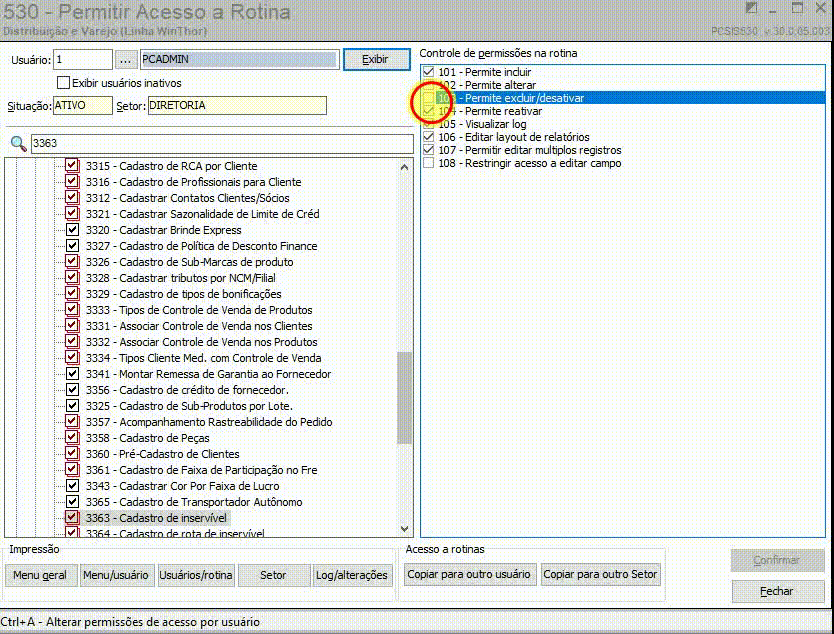Click the tree scroll up arrow
Image resolution: width=834 pixels, height=634 pixels.
[x=404, y=168]
